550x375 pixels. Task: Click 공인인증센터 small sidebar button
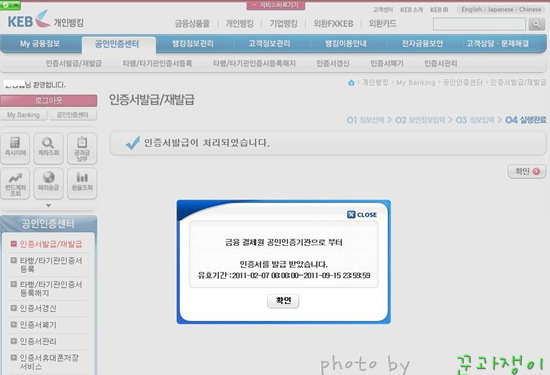(x=73, y=115)
